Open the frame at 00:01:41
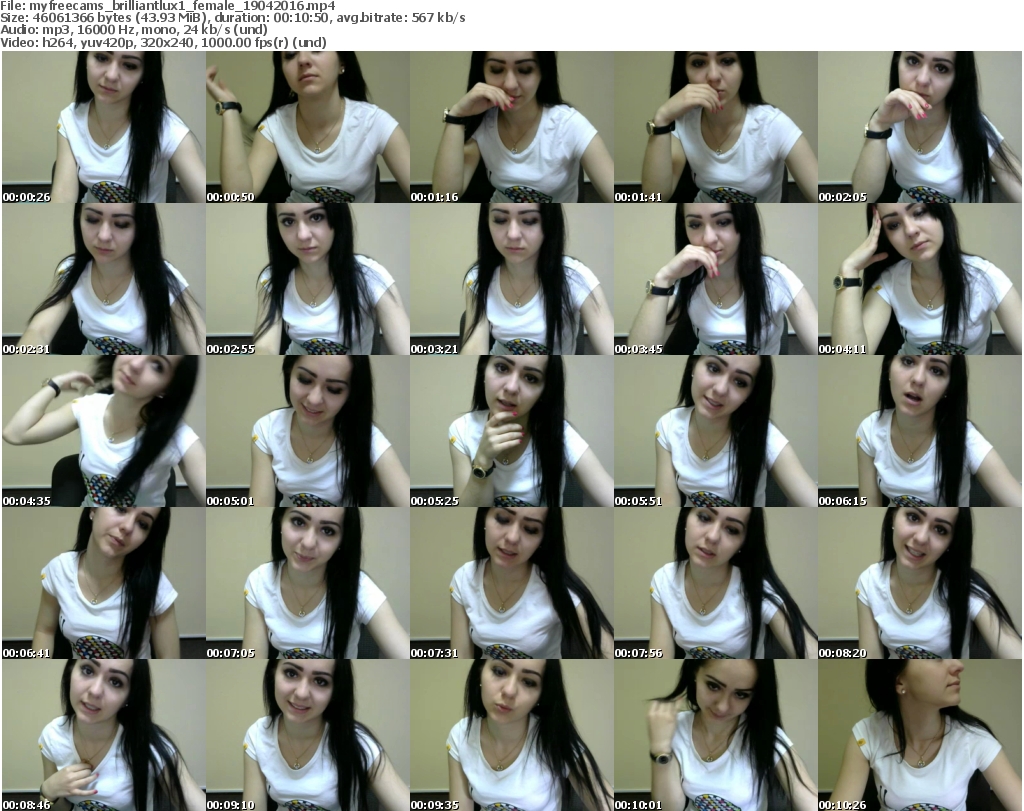This screenshot has width=1024, height=811. [715, 127]
